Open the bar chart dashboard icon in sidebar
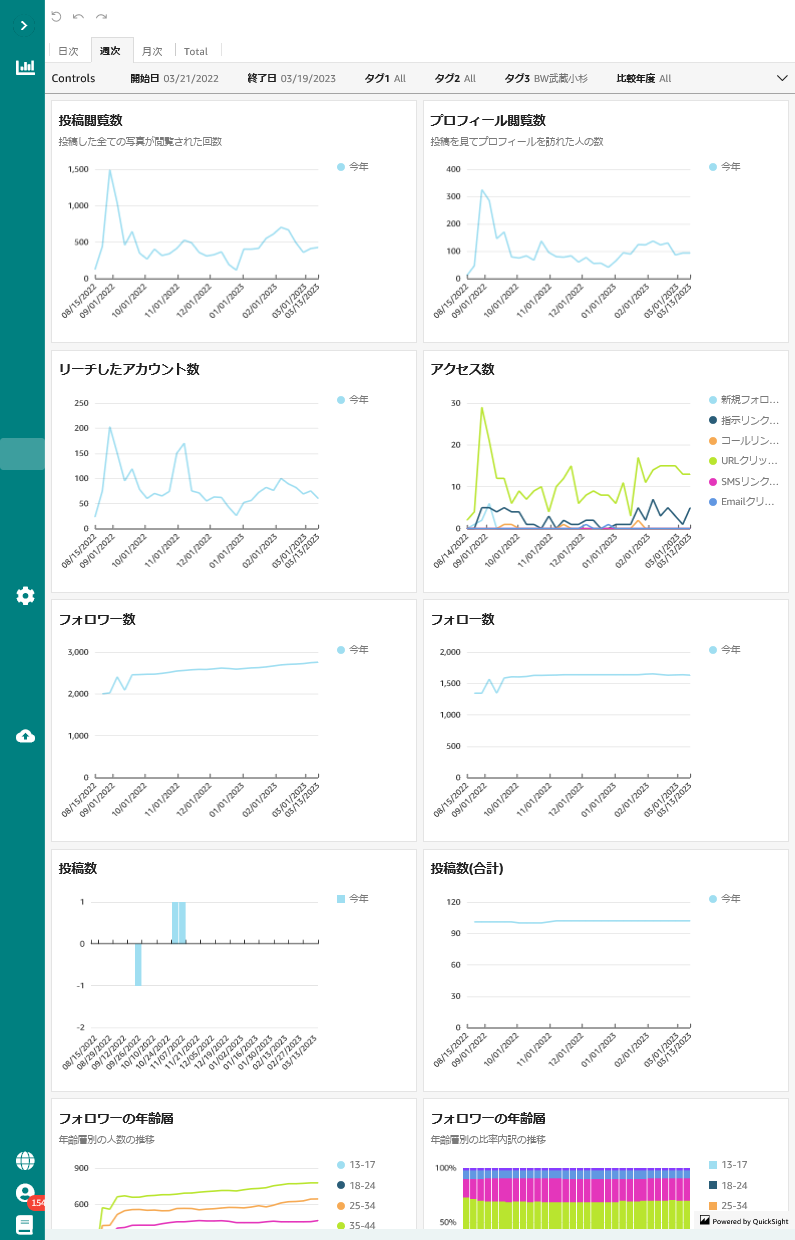This screenshot has width=795, height=1240. pyautogui.click(x=25, y=68)
